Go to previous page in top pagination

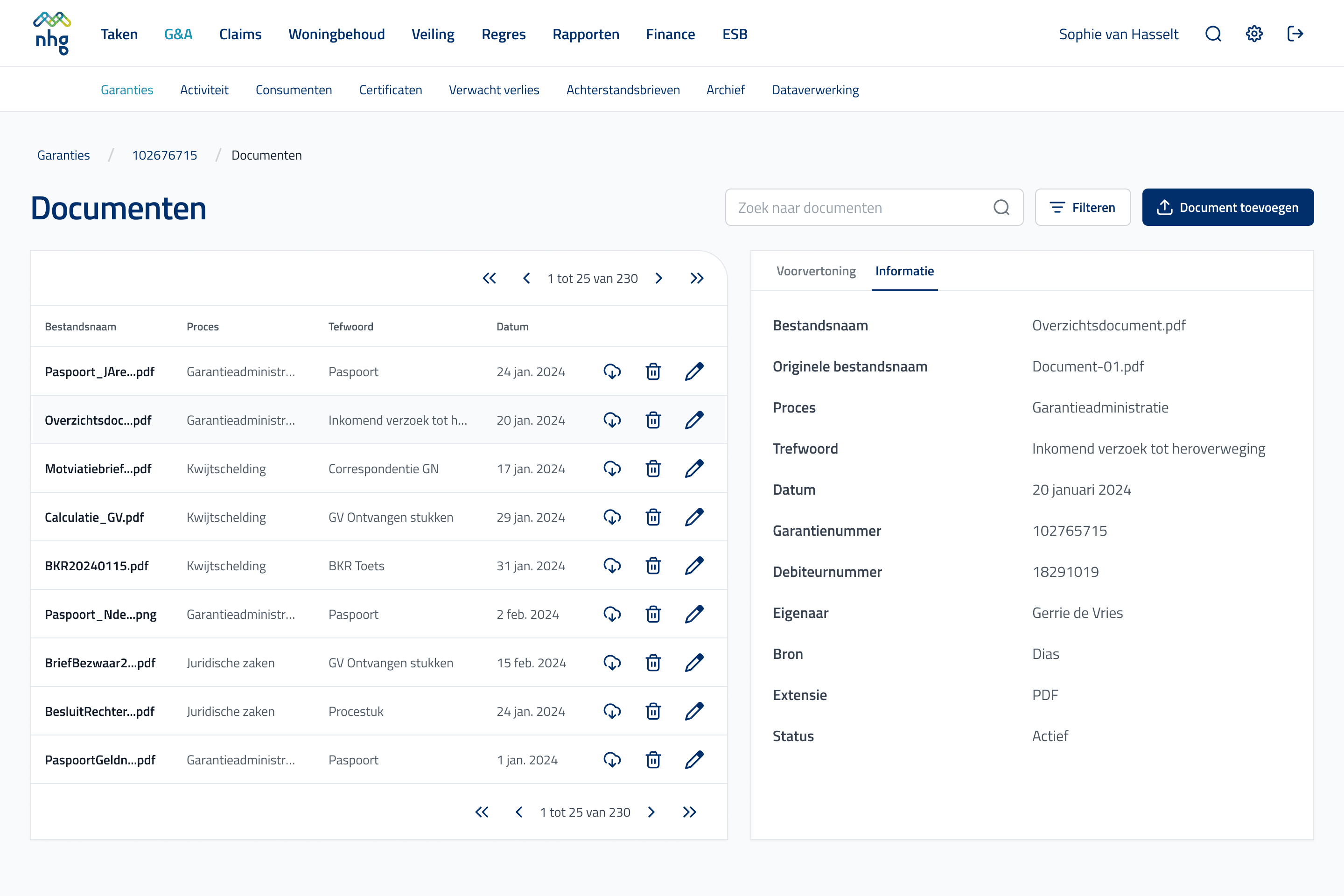[526, 278]
